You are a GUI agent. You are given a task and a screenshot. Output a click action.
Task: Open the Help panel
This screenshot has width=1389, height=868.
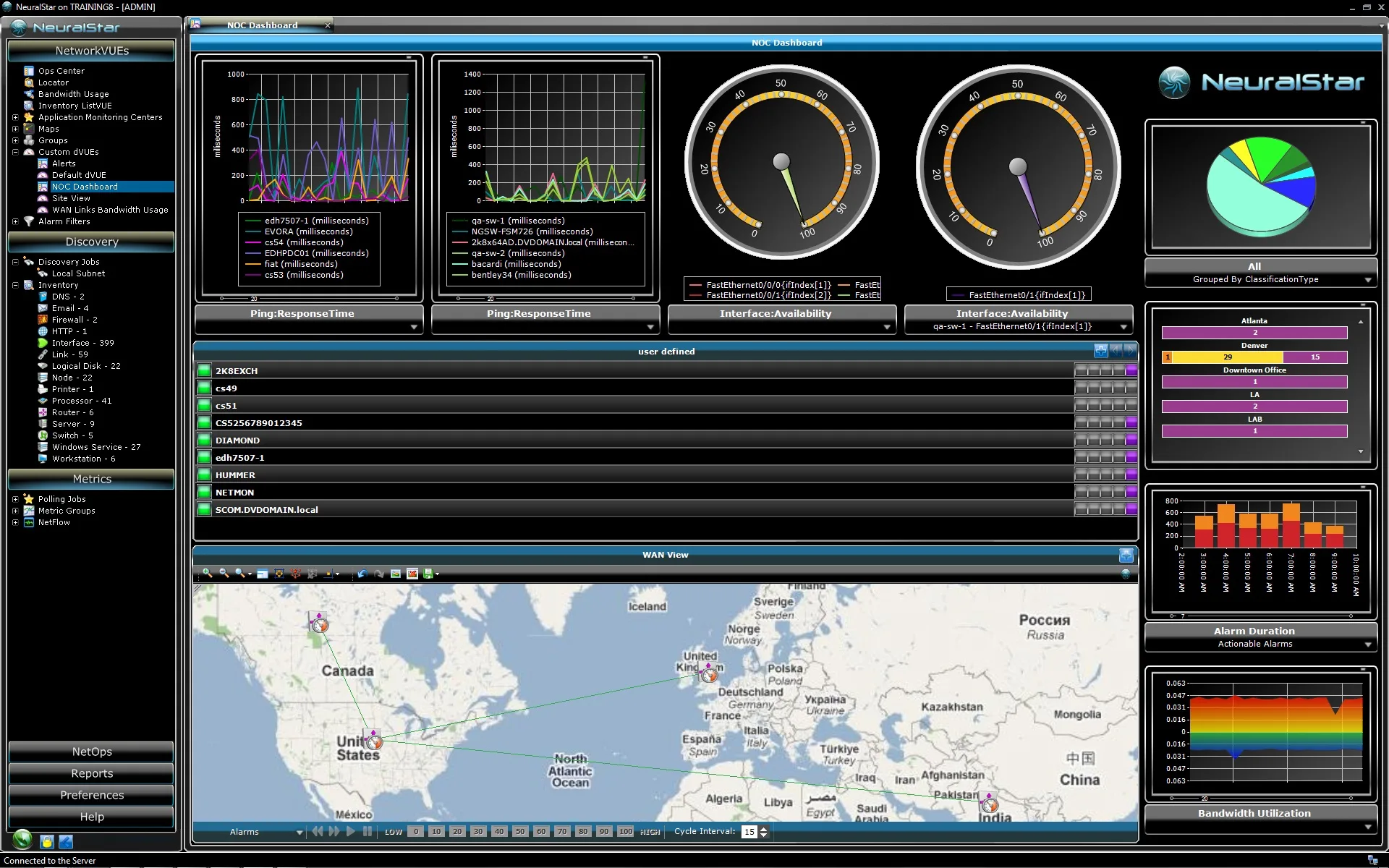pyautogui.click(x=91, y=817)
